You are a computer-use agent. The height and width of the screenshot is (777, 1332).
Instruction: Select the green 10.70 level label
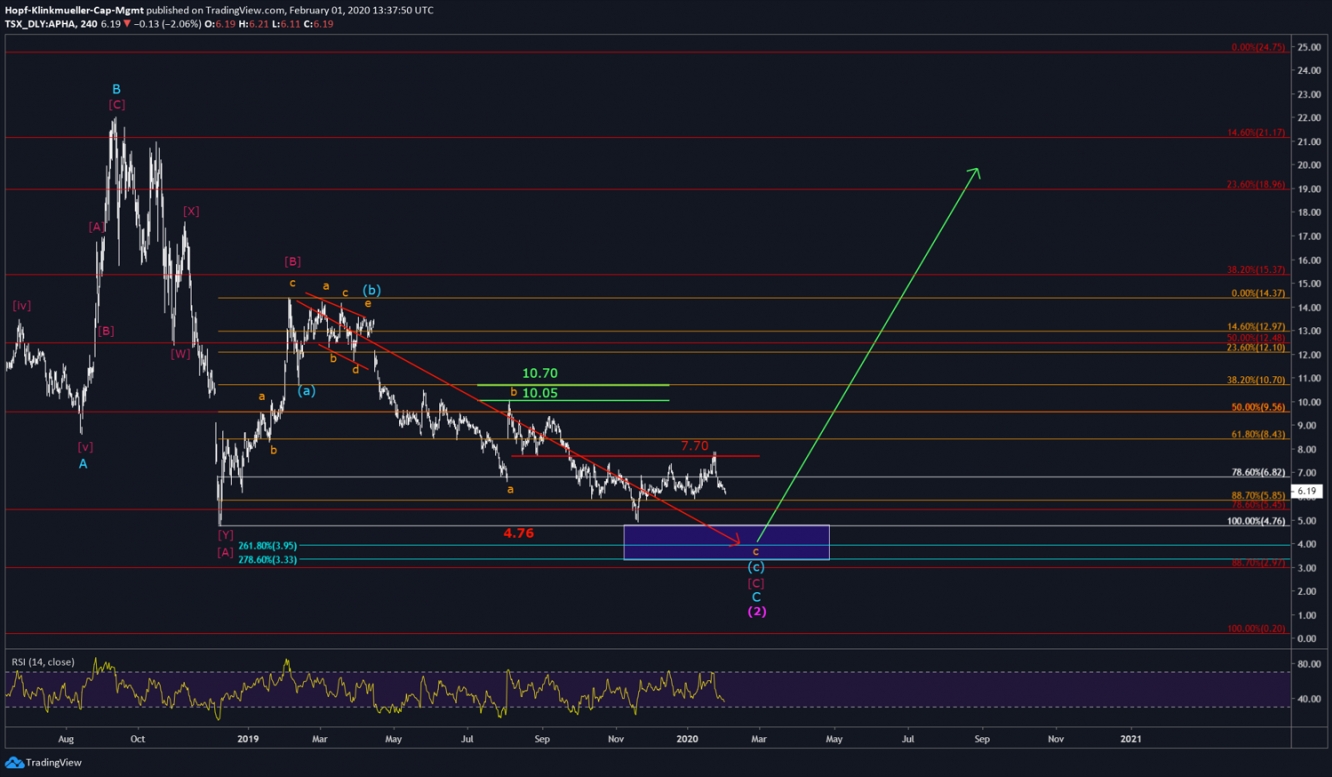pos(540,373)
